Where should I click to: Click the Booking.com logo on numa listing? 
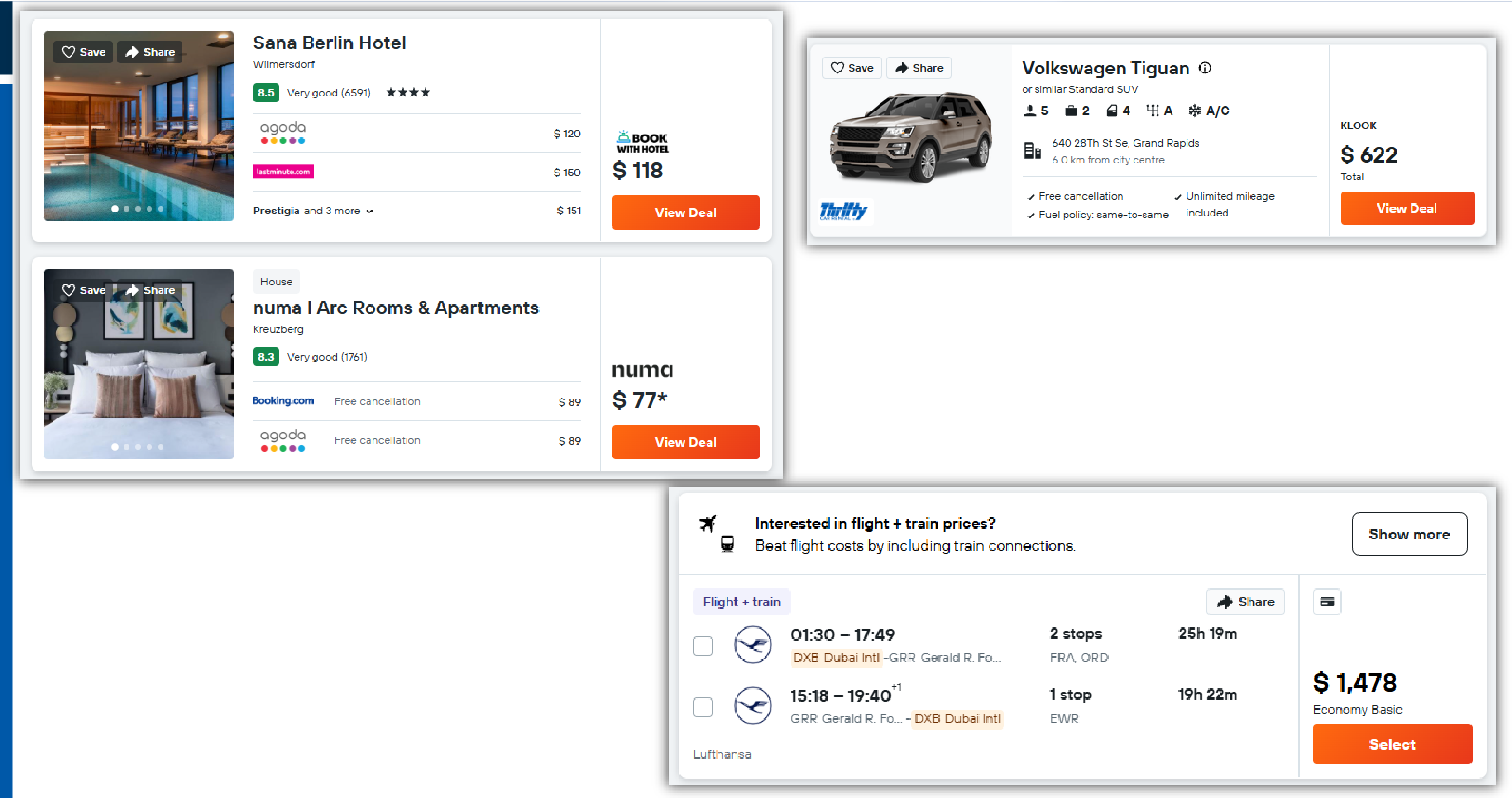point(283,400)
